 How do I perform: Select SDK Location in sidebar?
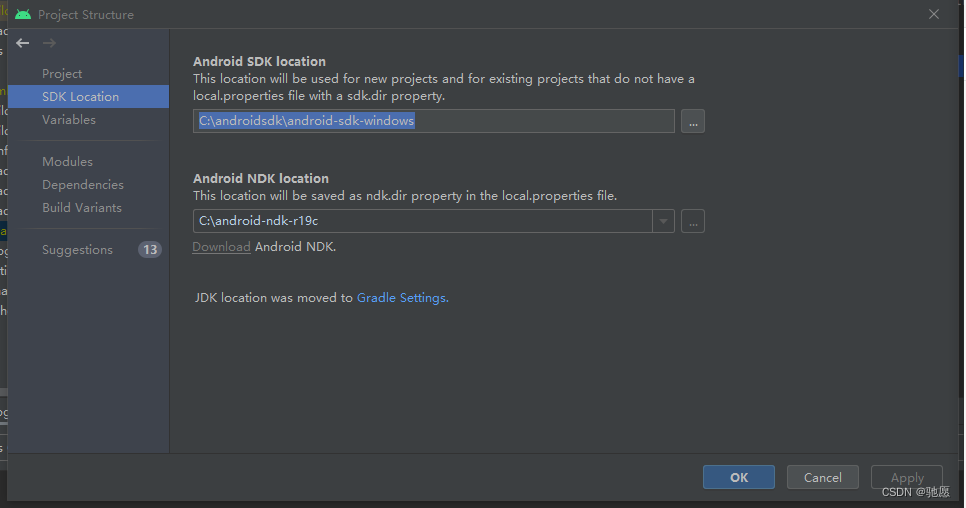coord(88,97)
